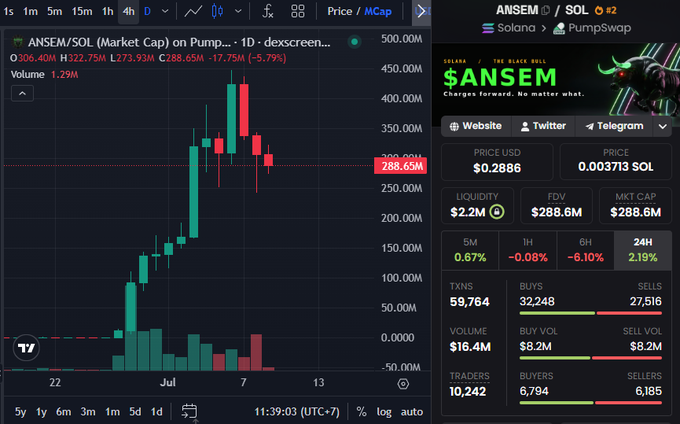Click the buys/sells ratio bar
Viewport: 680px width, 424px height.
pos(591,313)
